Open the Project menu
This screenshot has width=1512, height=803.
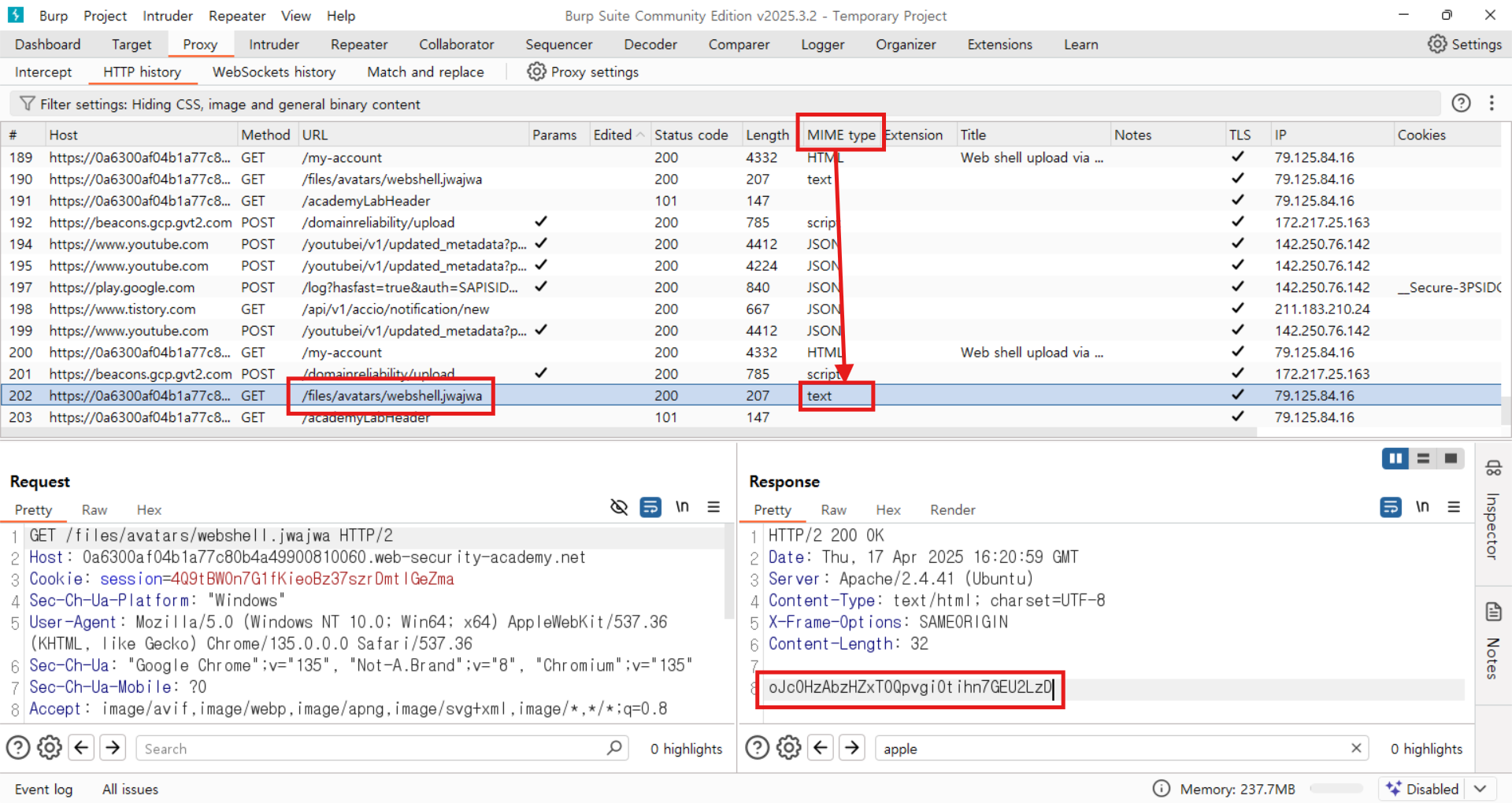[105, 16]
